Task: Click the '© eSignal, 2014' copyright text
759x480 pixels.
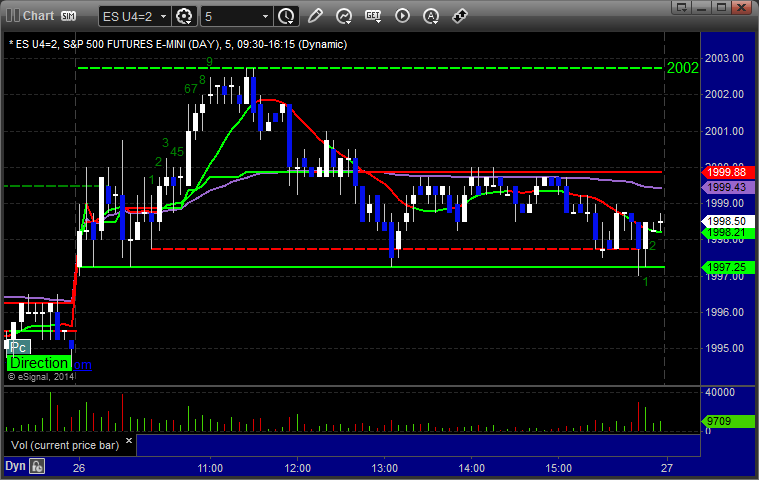Action: (x=41, y=376)
